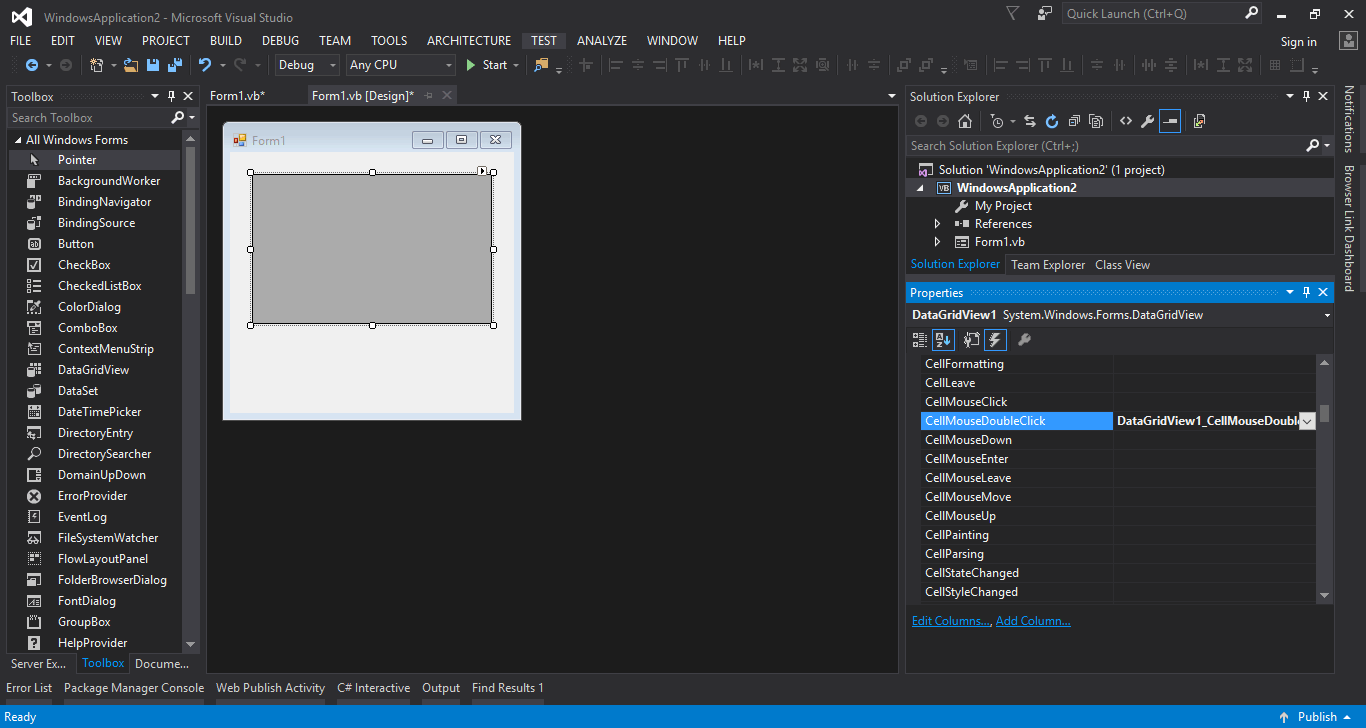Open the TOOLS menu
The image size is (1366, 728).
point(389,41)
